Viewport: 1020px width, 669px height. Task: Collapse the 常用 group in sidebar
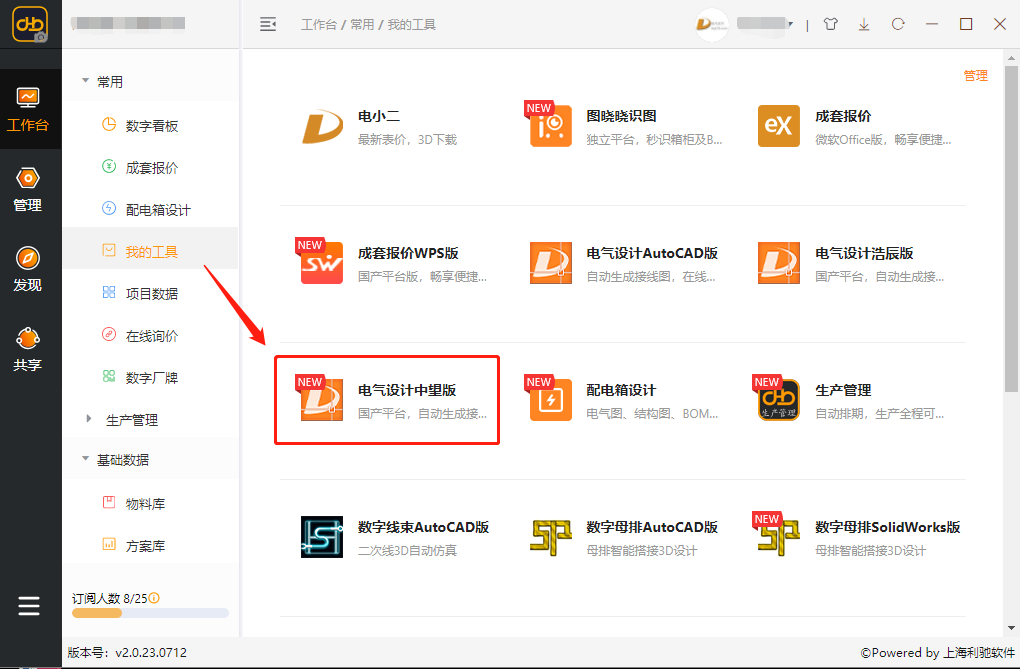click(85, 81)
